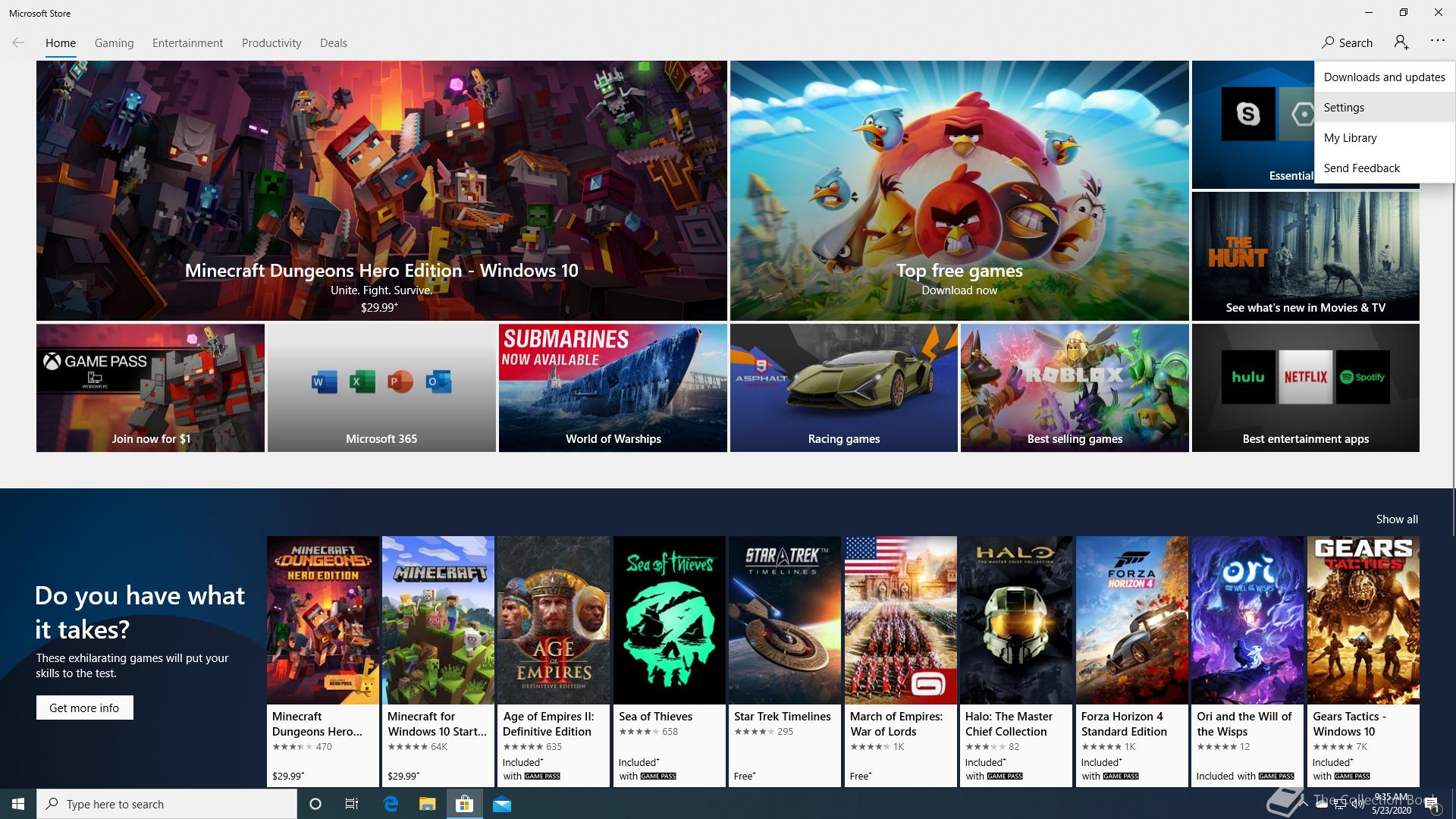Open the World of Warships tile
The image size is (1456, 819).
[613, 388]
